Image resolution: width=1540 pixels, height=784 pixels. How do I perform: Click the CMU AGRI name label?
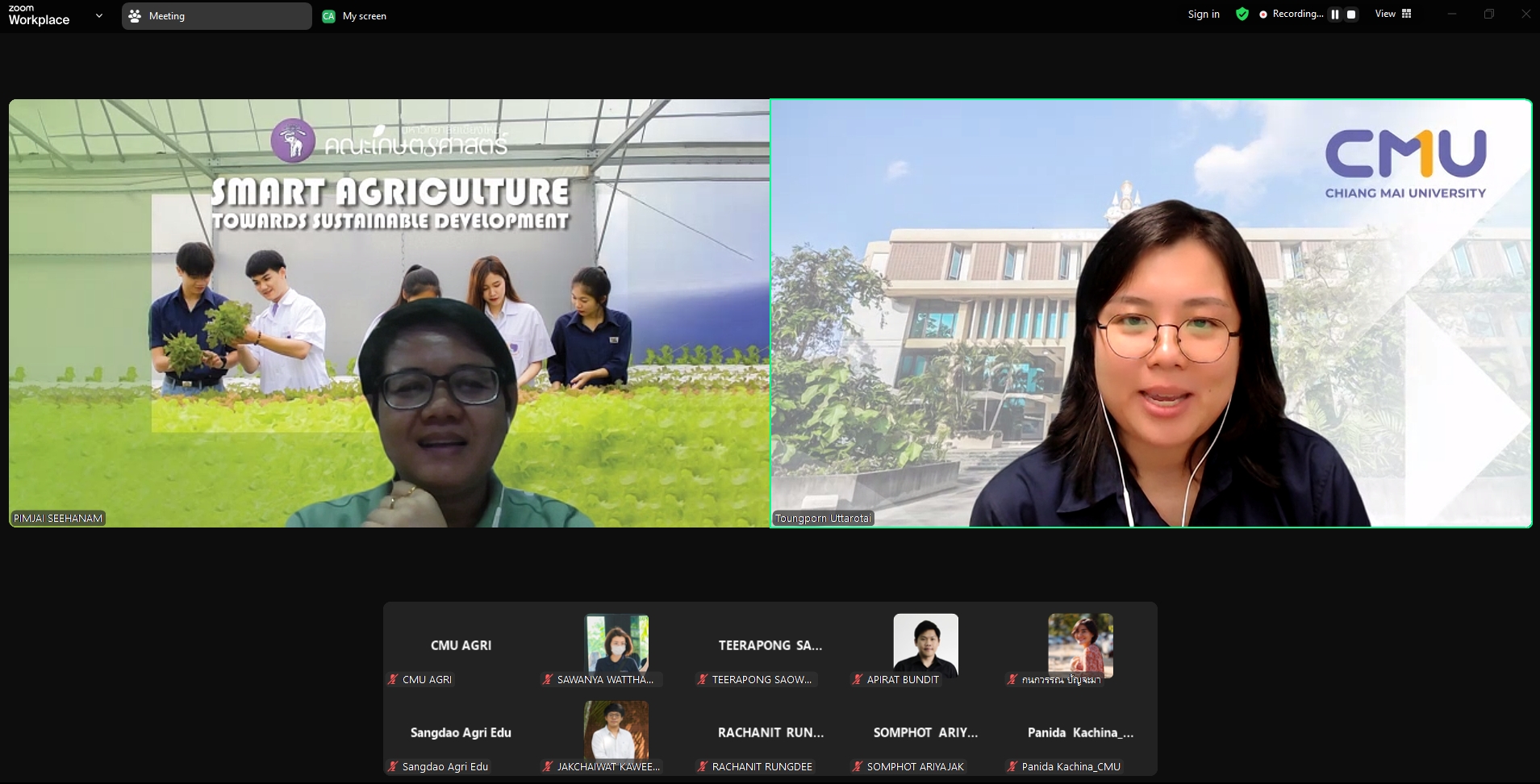[427, 679]
